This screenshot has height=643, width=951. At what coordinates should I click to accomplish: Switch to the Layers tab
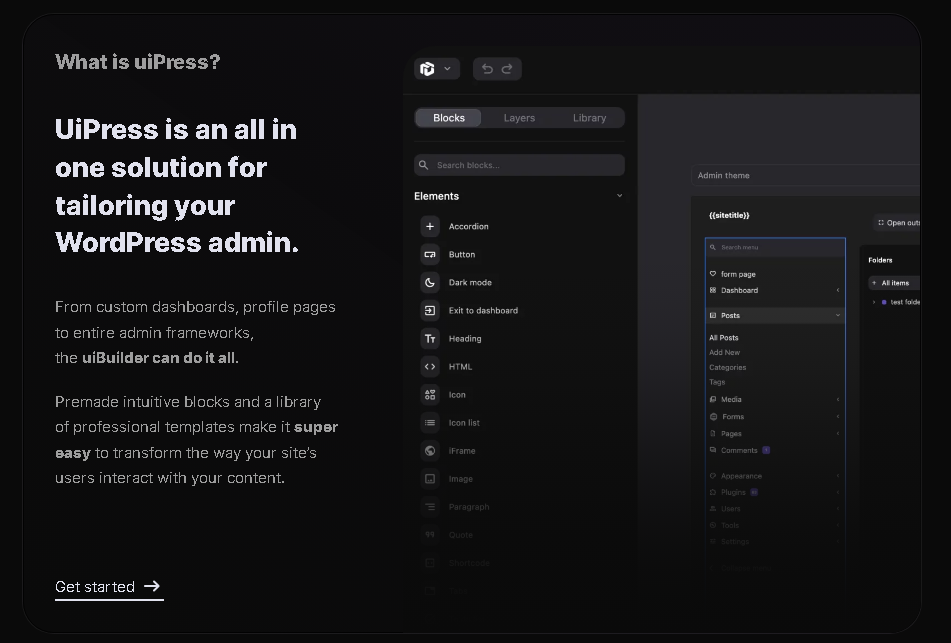[519, 118]
